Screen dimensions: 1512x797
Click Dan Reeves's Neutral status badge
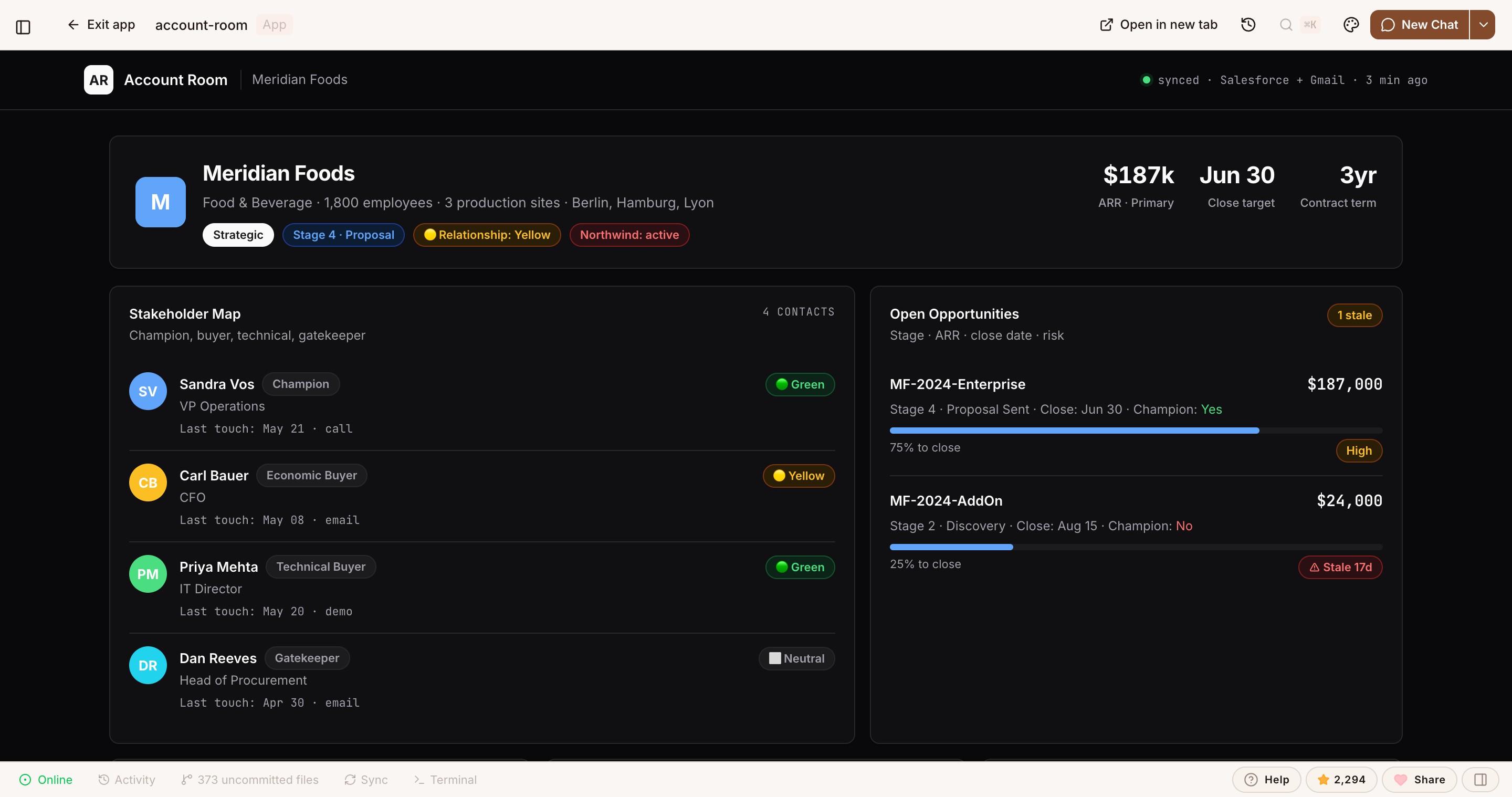click(x=796, y=658)
